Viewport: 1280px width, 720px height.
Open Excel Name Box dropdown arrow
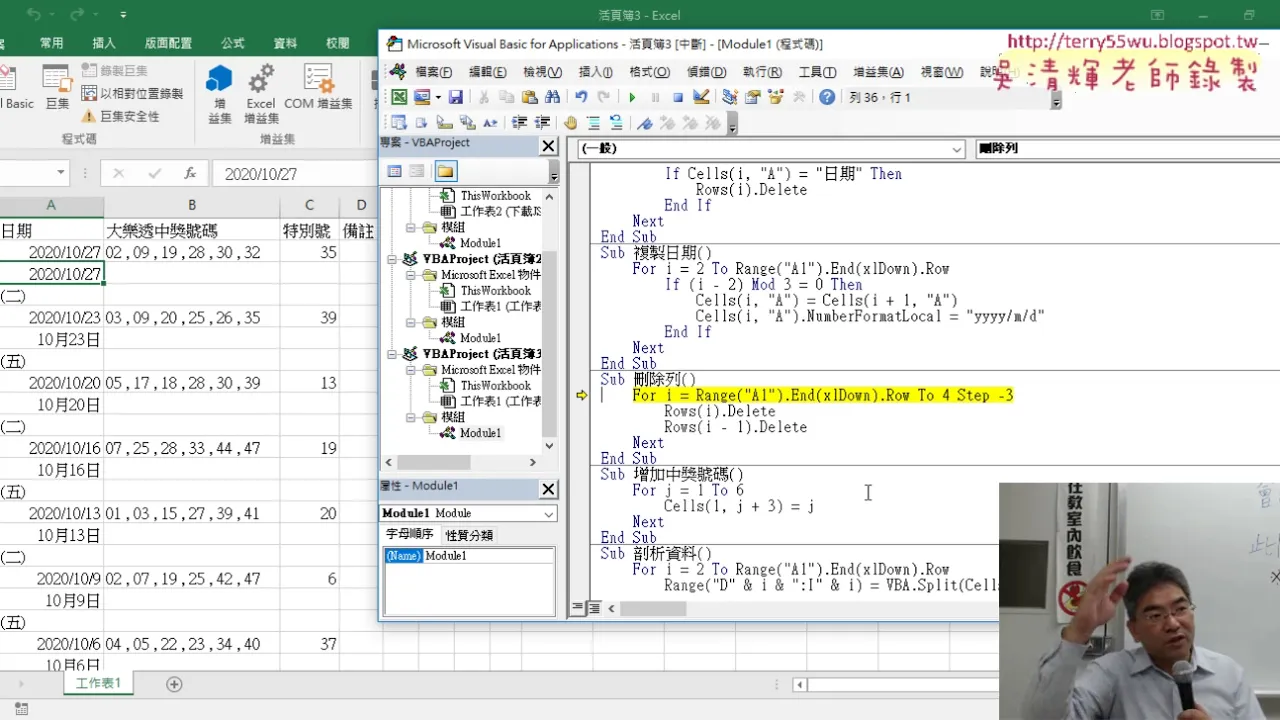[x=60, y=173]
